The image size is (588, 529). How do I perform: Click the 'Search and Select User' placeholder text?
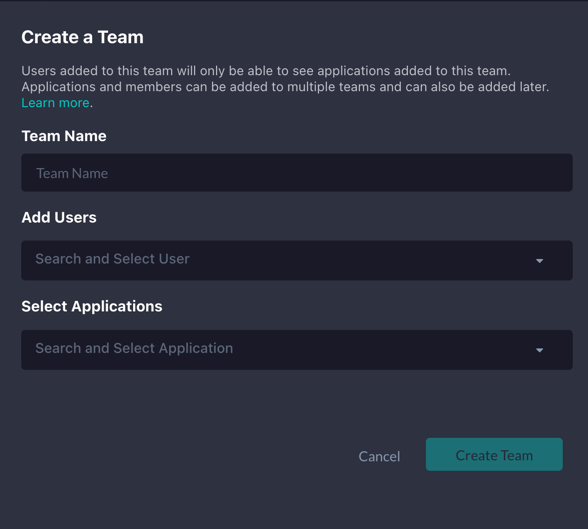112,259
